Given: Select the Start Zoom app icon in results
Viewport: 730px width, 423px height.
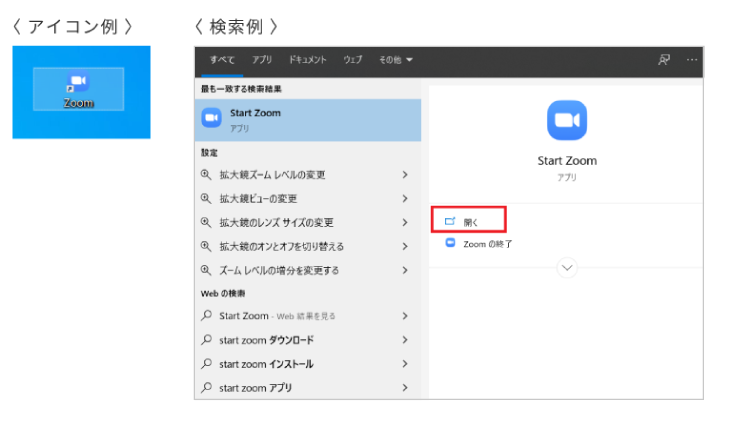Looking at the screenshot, I should 211,117.
